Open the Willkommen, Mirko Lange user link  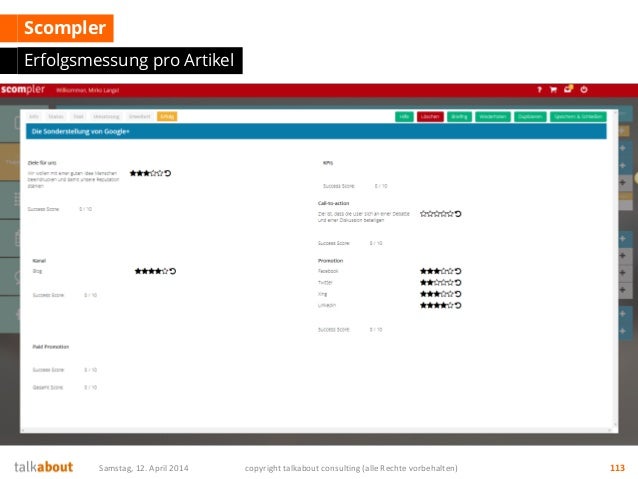click(x=87, y=90)
